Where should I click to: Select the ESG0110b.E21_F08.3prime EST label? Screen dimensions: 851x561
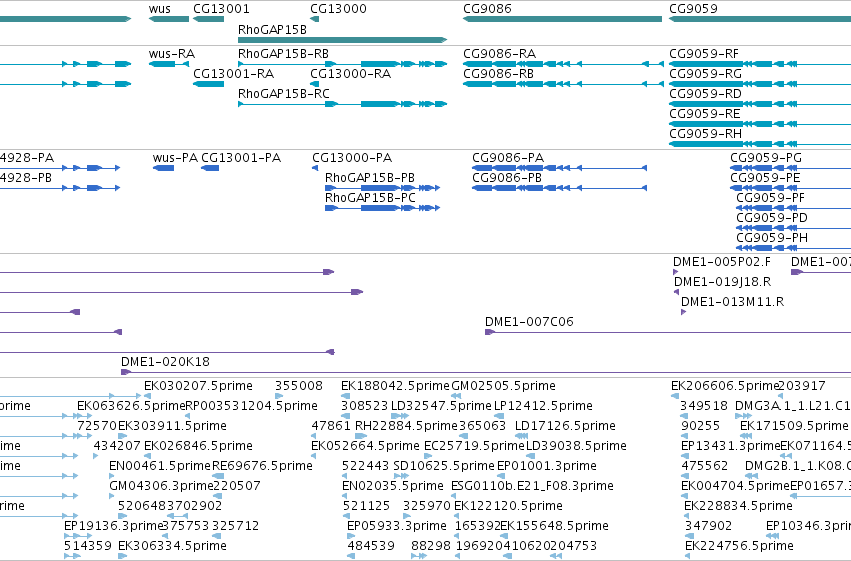pos(532,487)
